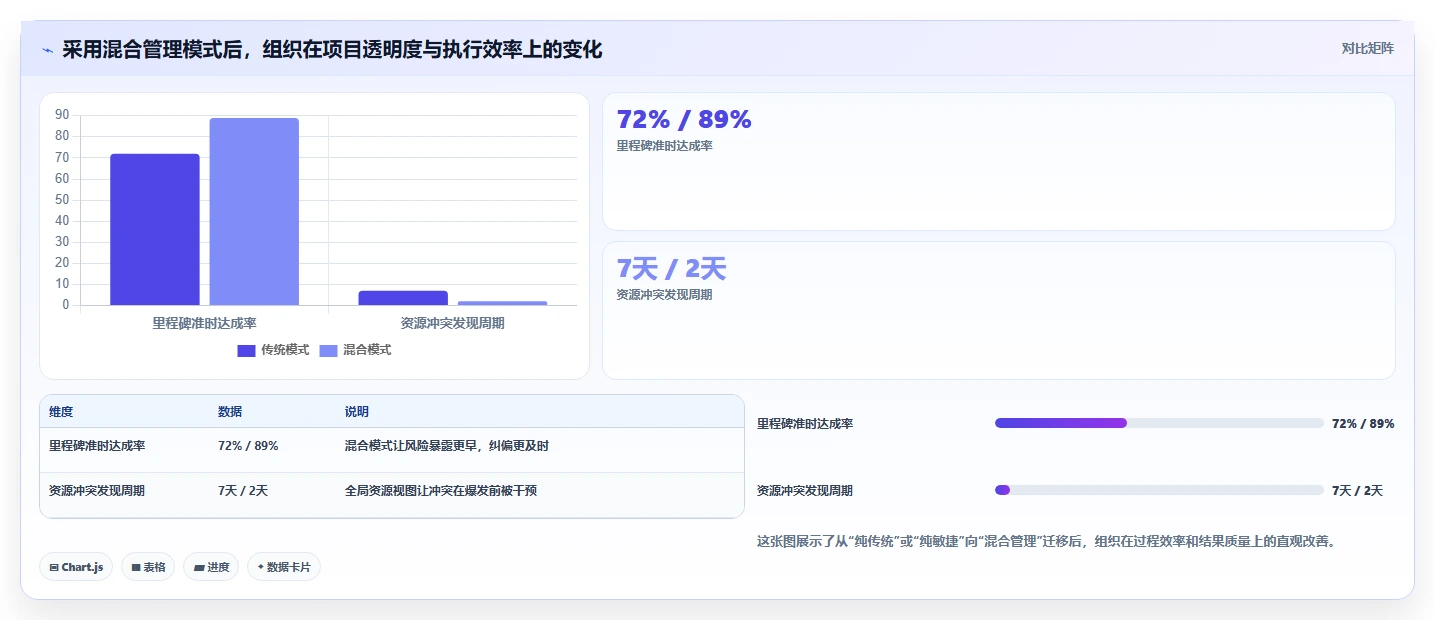Click the lightning icon beside the title
Screen dimensions: 1435x620
[47, 50]
